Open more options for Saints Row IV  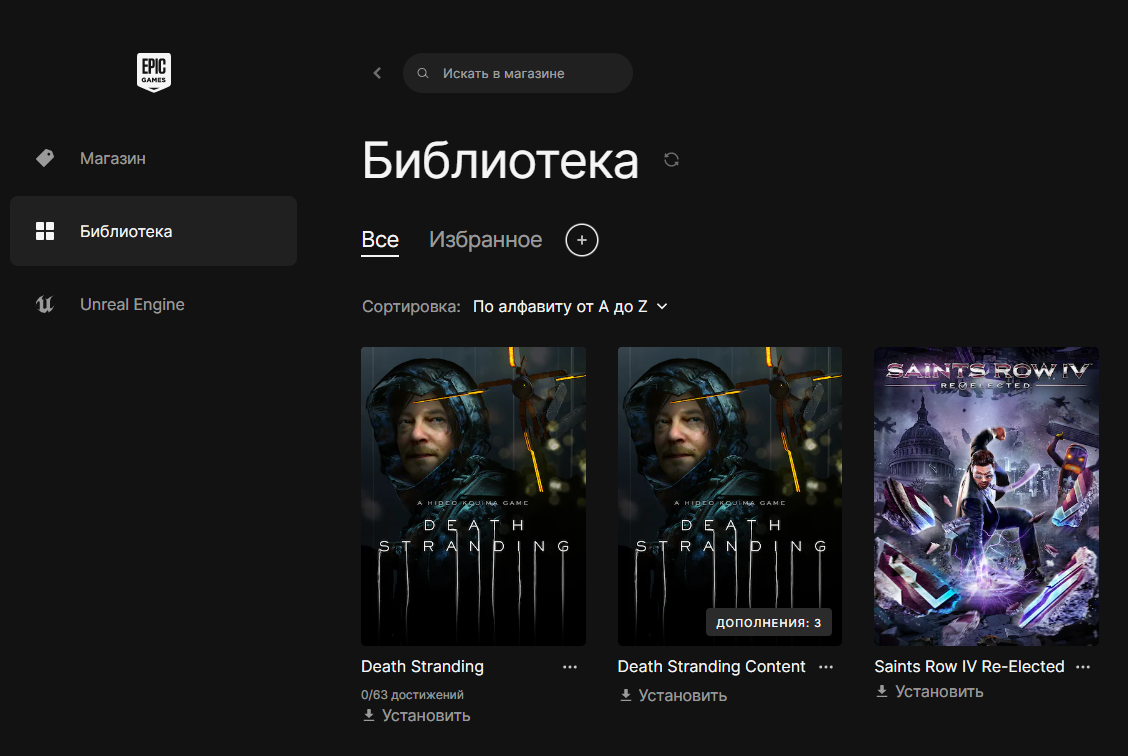pos(1083,667)
